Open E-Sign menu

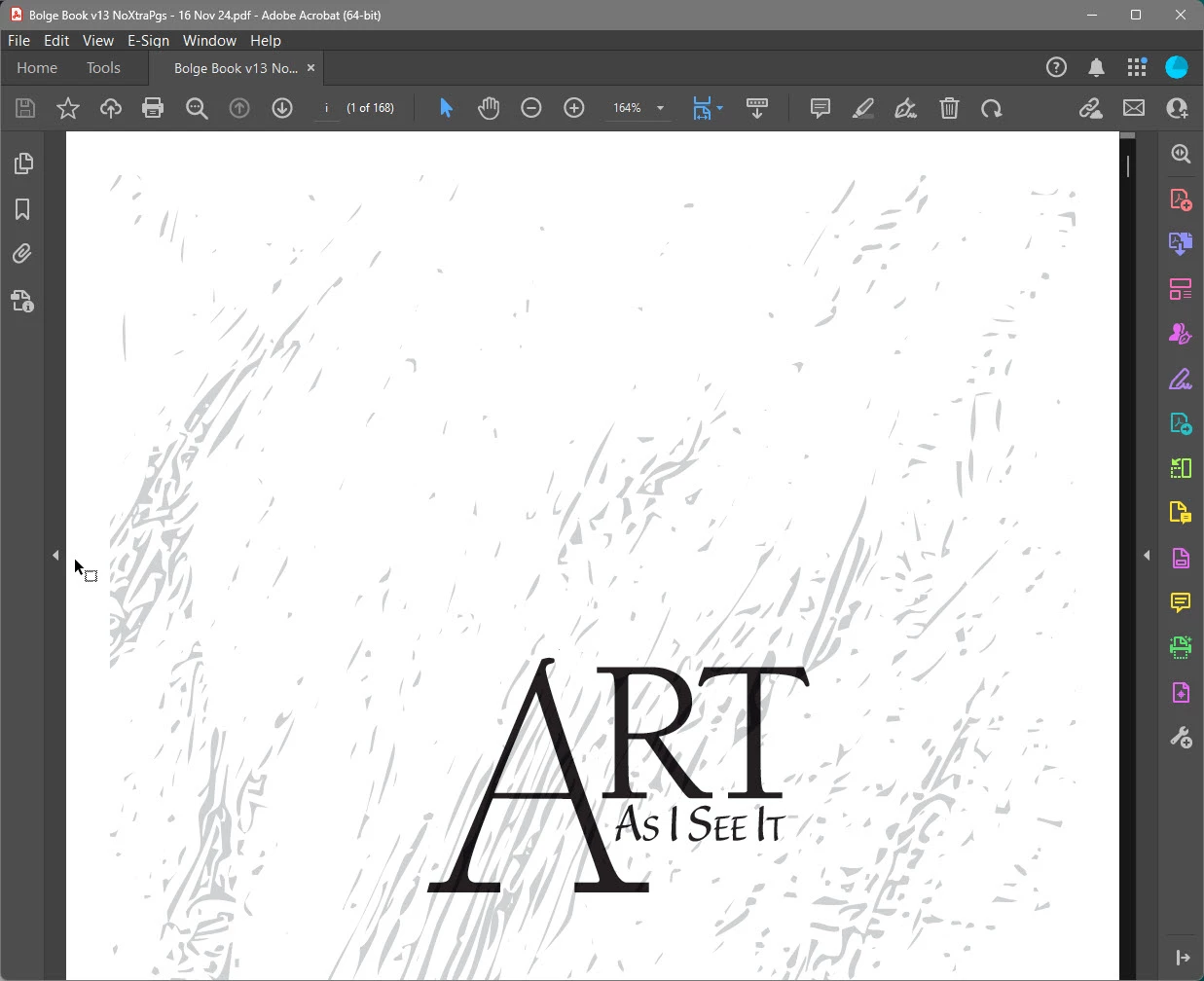click(148, 41)
